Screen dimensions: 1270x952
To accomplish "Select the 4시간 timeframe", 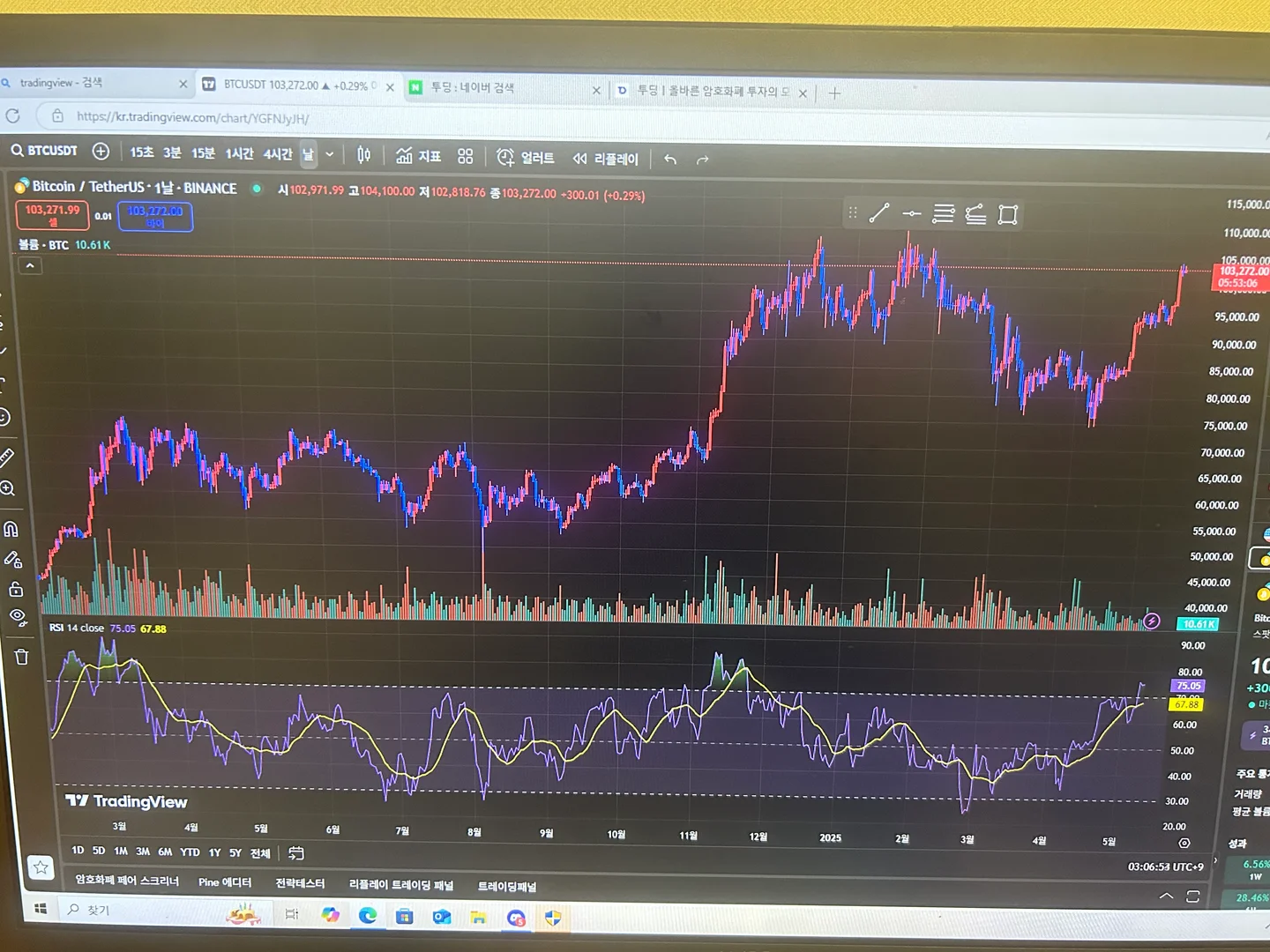I will coord(278,154).
